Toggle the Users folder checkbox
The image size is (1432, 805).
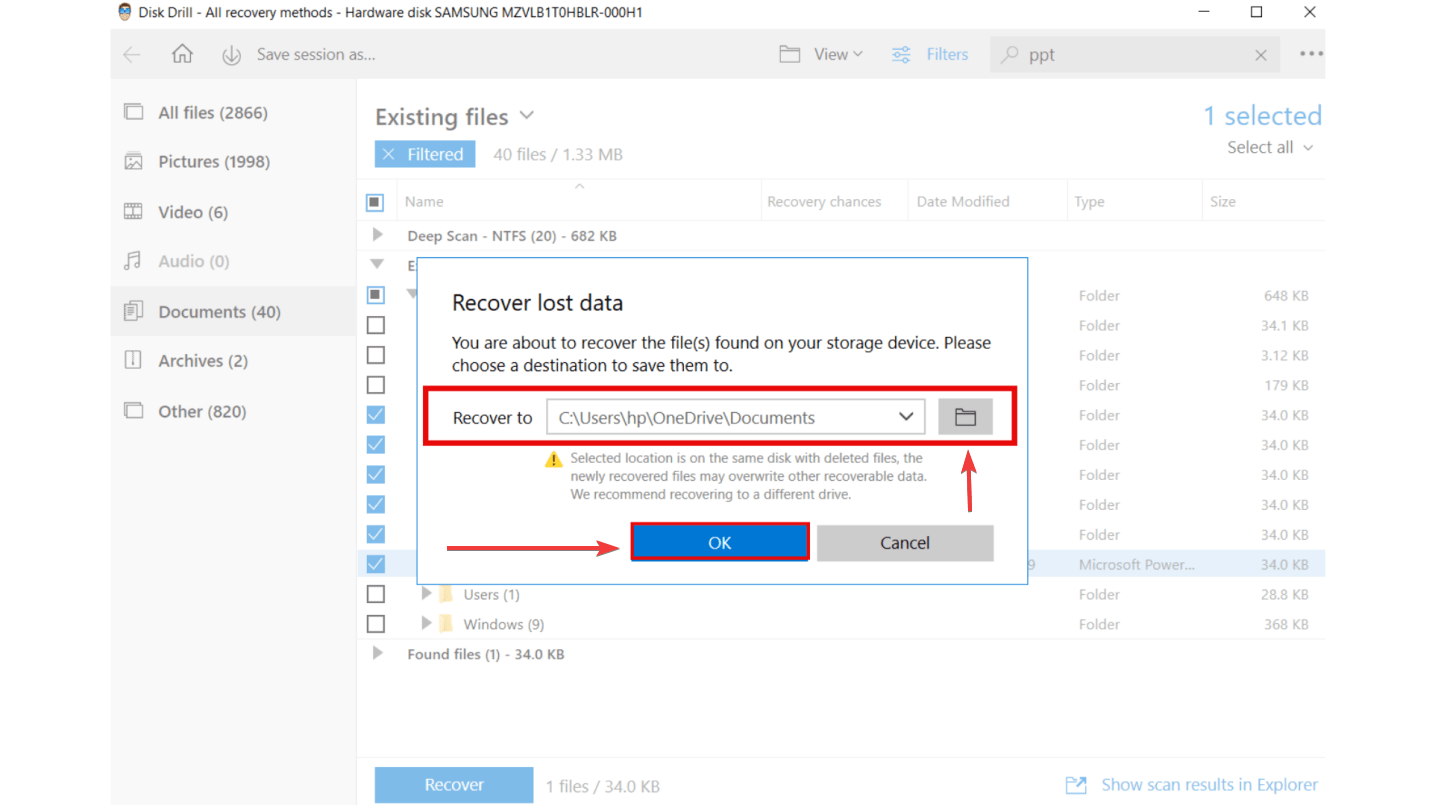pyautogui.click(x=376, y=594)
